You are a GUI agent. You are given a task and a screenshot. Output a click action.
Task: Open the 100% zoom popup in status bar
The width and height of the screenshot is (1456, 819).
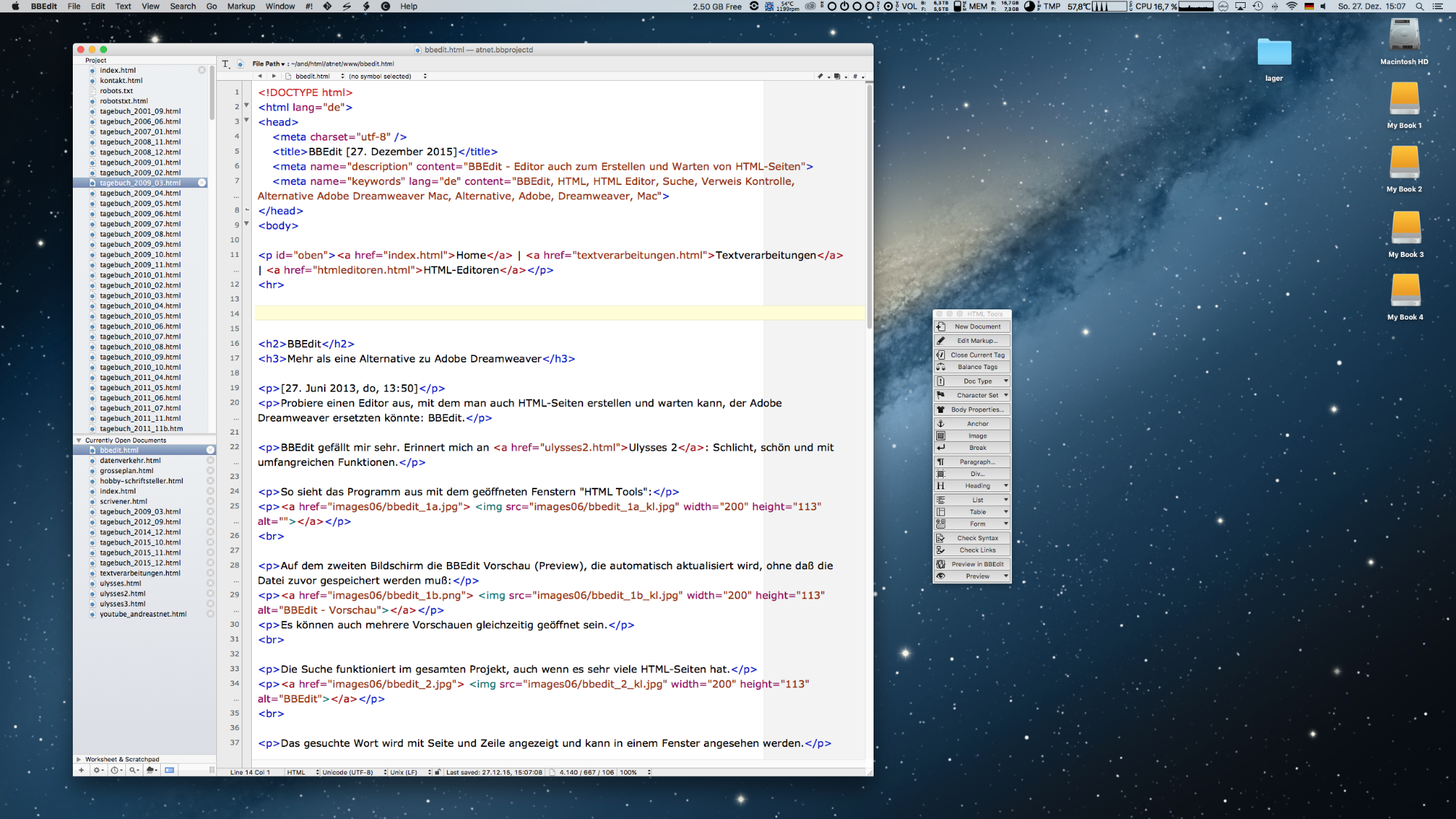pos(636,772)
